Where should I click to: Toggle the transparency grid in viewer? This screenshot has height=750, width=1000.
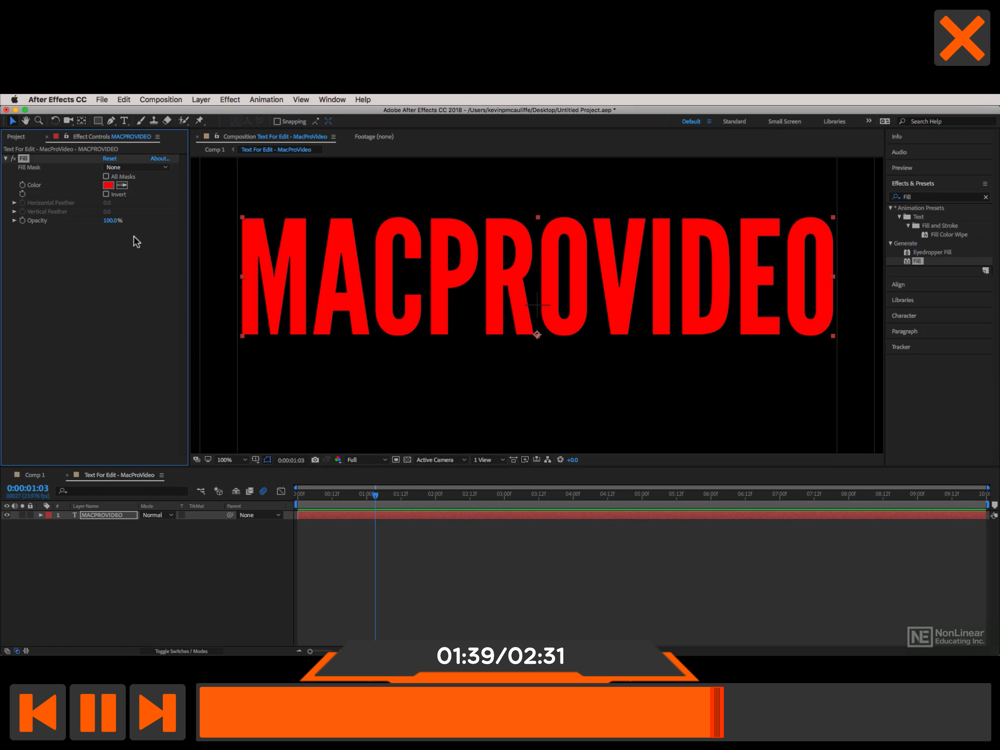(x=407, y=460)
